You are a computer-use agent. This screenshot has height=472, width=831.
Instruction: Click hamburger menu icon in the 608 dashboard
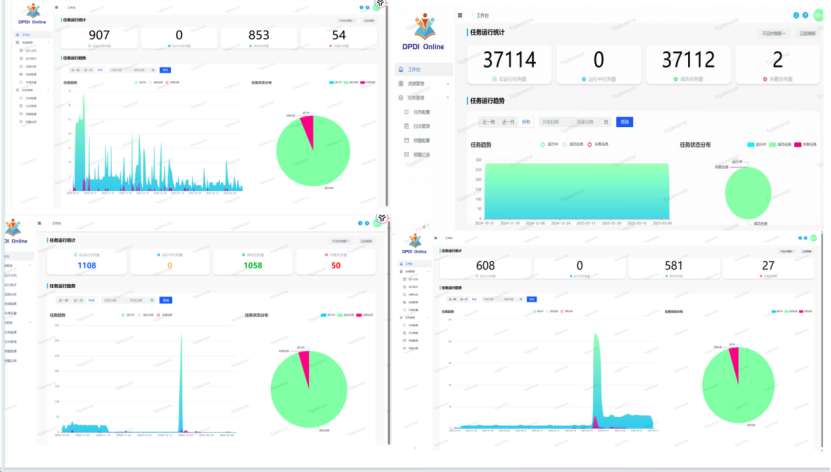click(436, 238)
